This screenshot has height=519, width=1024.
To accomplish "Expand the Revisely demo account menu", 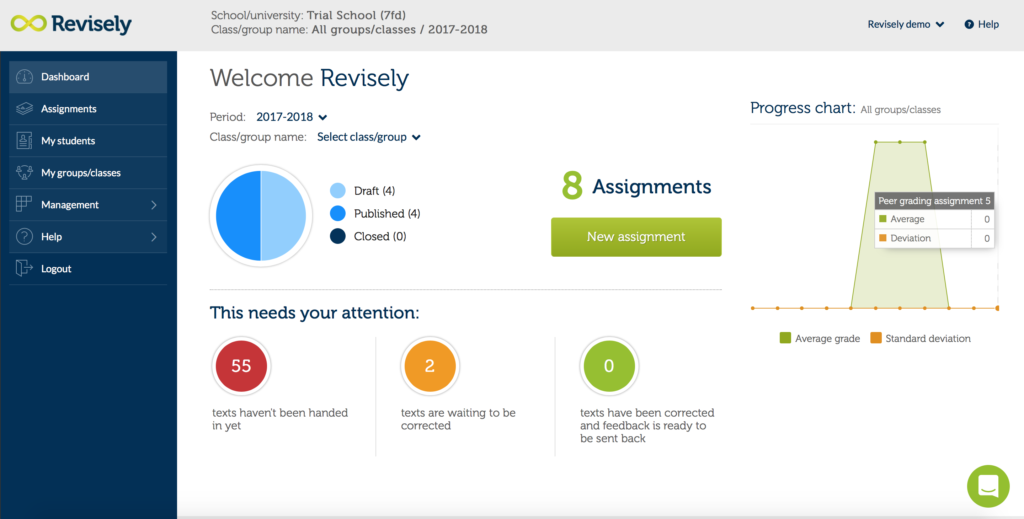I will (x=906, y=25).
